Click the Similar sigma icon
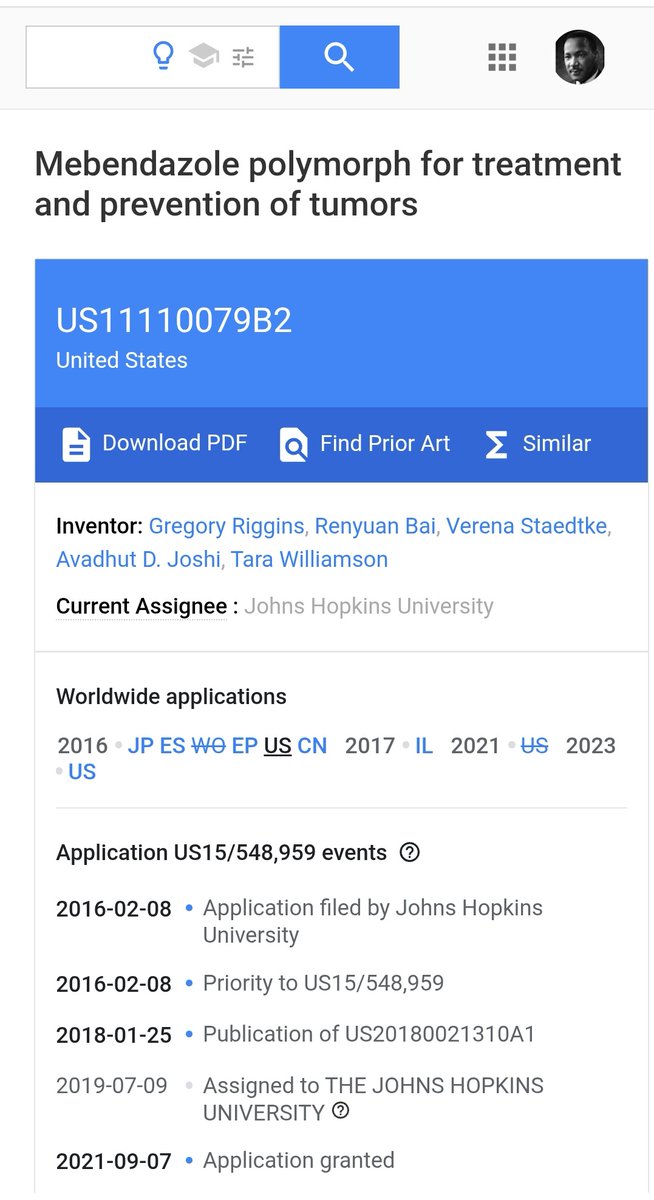This screenshot has height=1200, width=654. coord(496,444)
